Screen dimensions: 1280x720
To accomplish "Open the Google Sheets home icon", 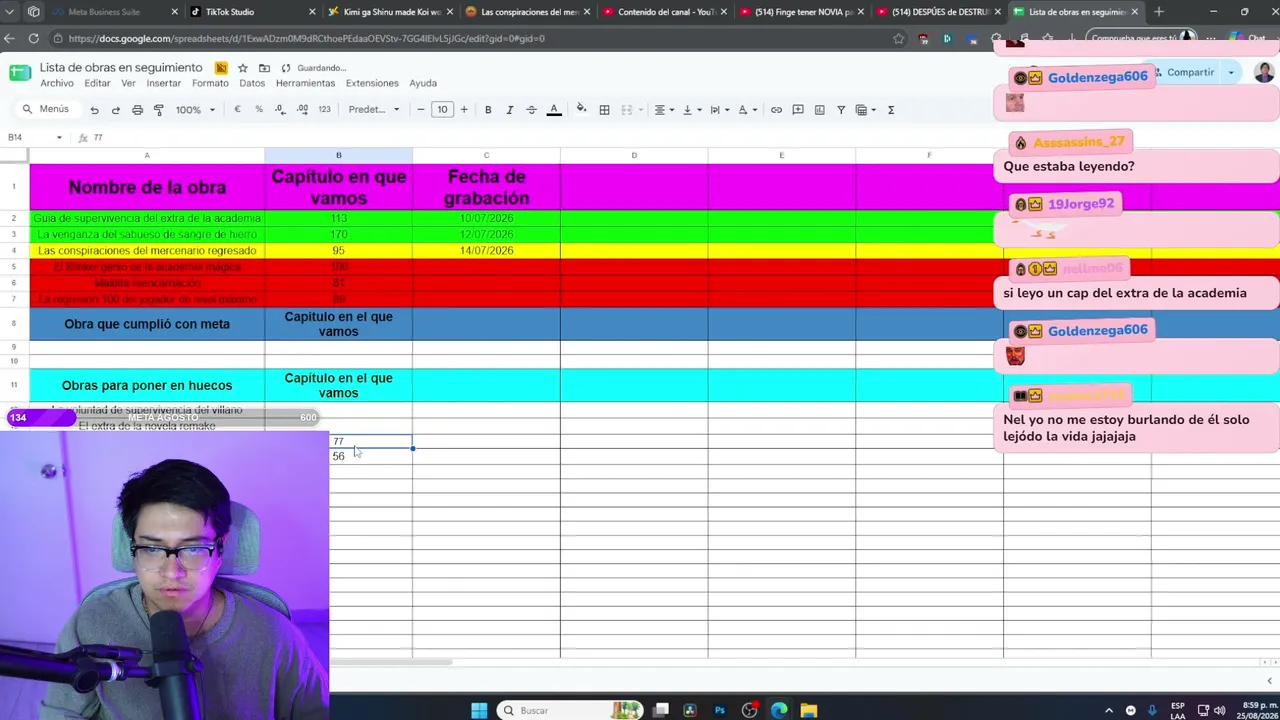I will (x=20, y=73).
